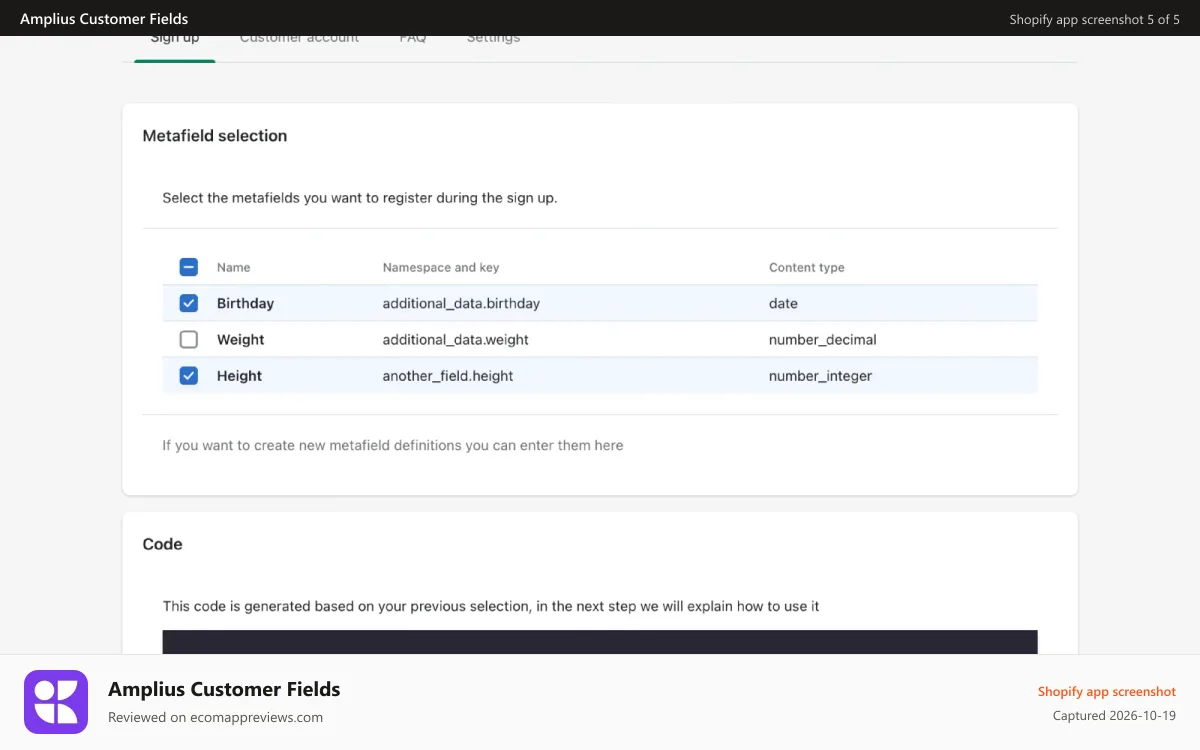
Task: Click the Amplius Customer Fields app logo icon
Action: [56, 702]
